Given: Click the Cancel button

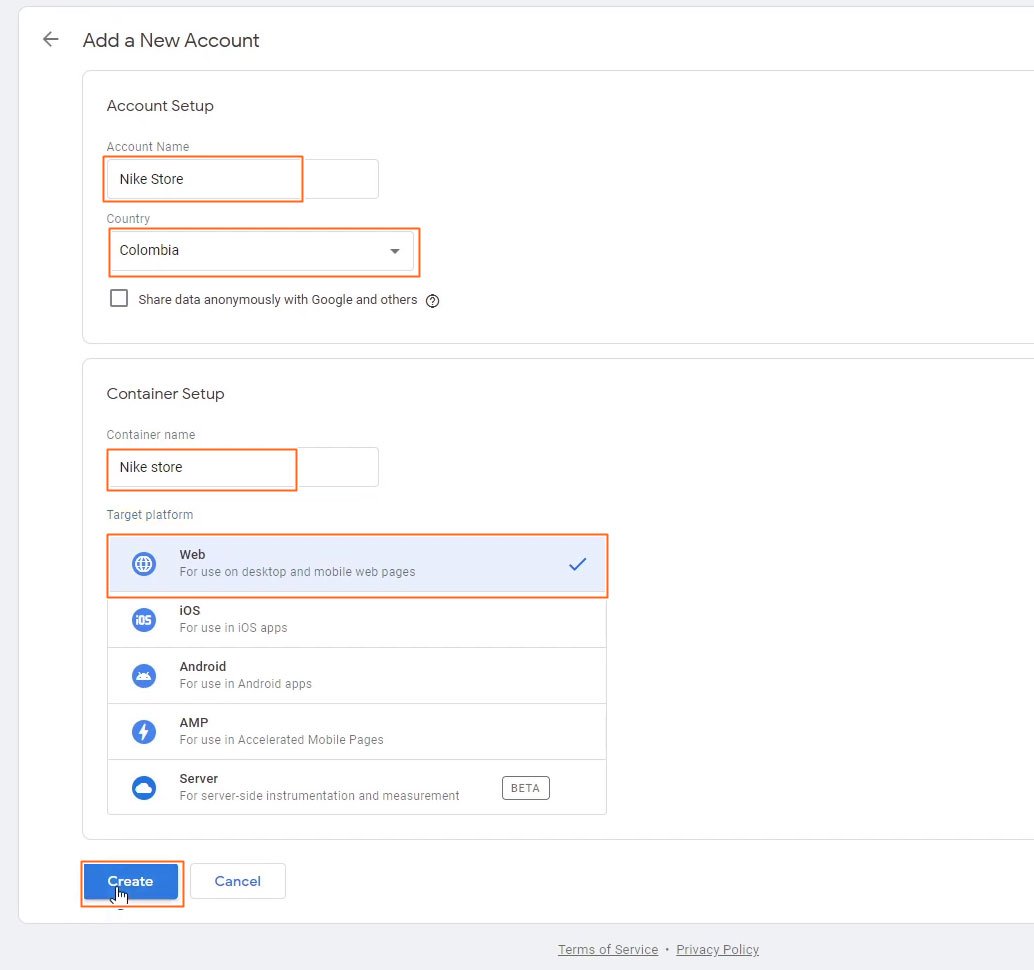Looking at the screenshot, I should tap(237, 881).
